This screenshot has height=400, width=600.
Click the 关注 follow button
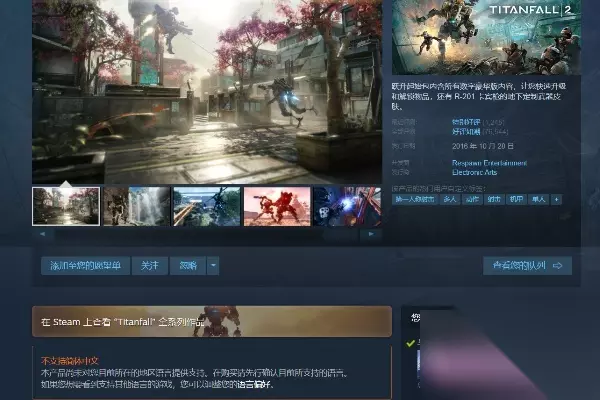click(150, 266)
